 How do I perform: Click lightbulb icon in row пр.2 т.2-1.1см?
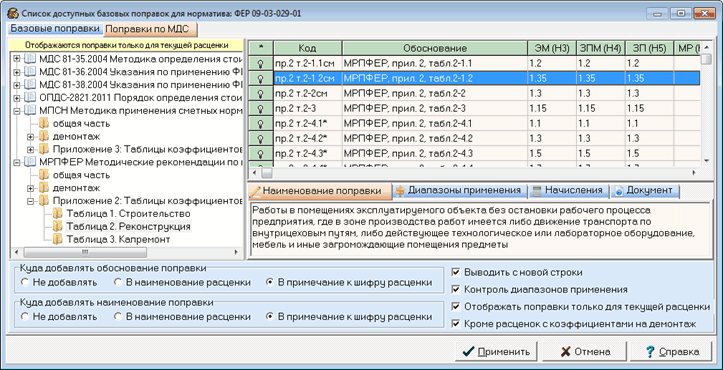pos(261,64)
